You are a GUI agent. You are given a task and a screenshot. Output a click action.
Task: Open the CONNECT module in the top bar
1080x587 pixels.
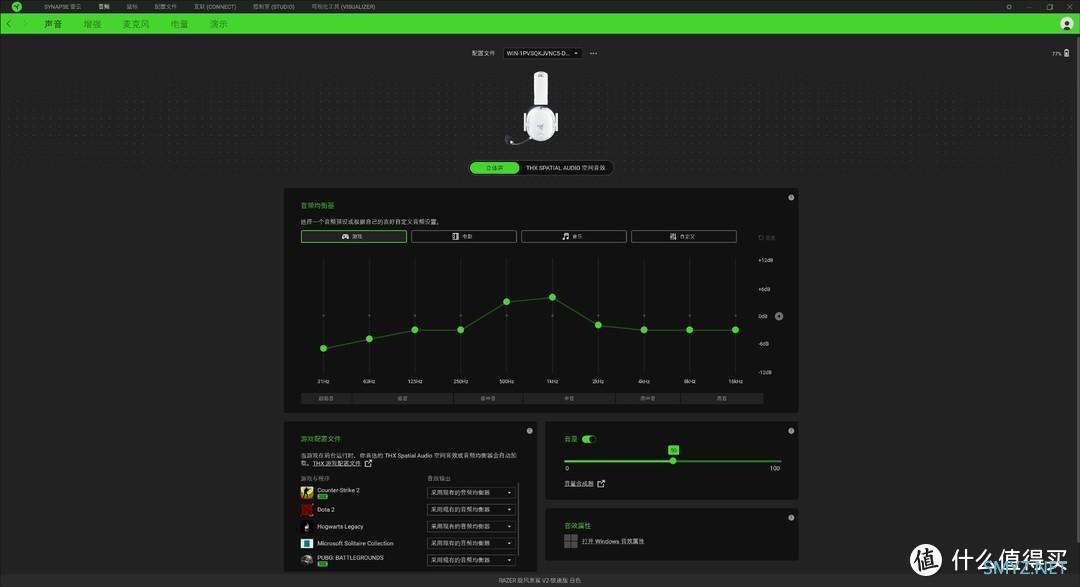pos(215,7)
